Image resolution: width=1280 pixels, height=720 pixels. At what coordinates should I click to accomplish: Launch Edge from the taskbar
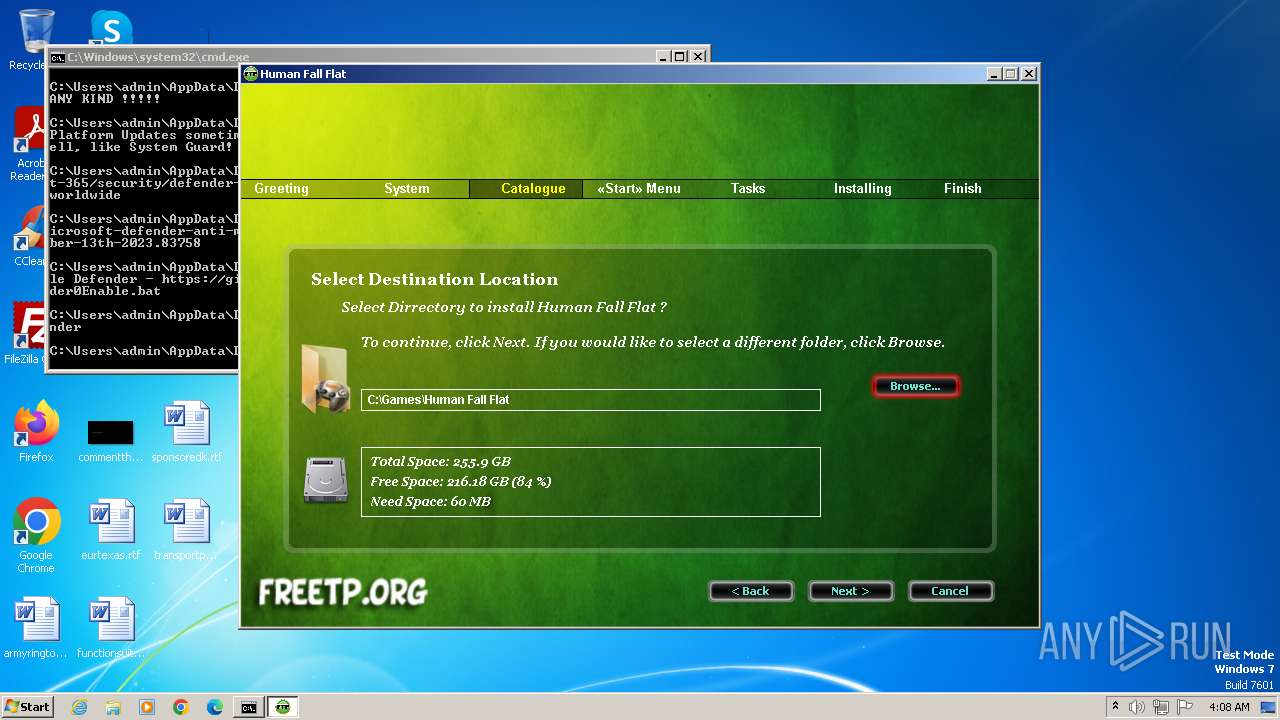pyautogui.click(x=215, y=707)
